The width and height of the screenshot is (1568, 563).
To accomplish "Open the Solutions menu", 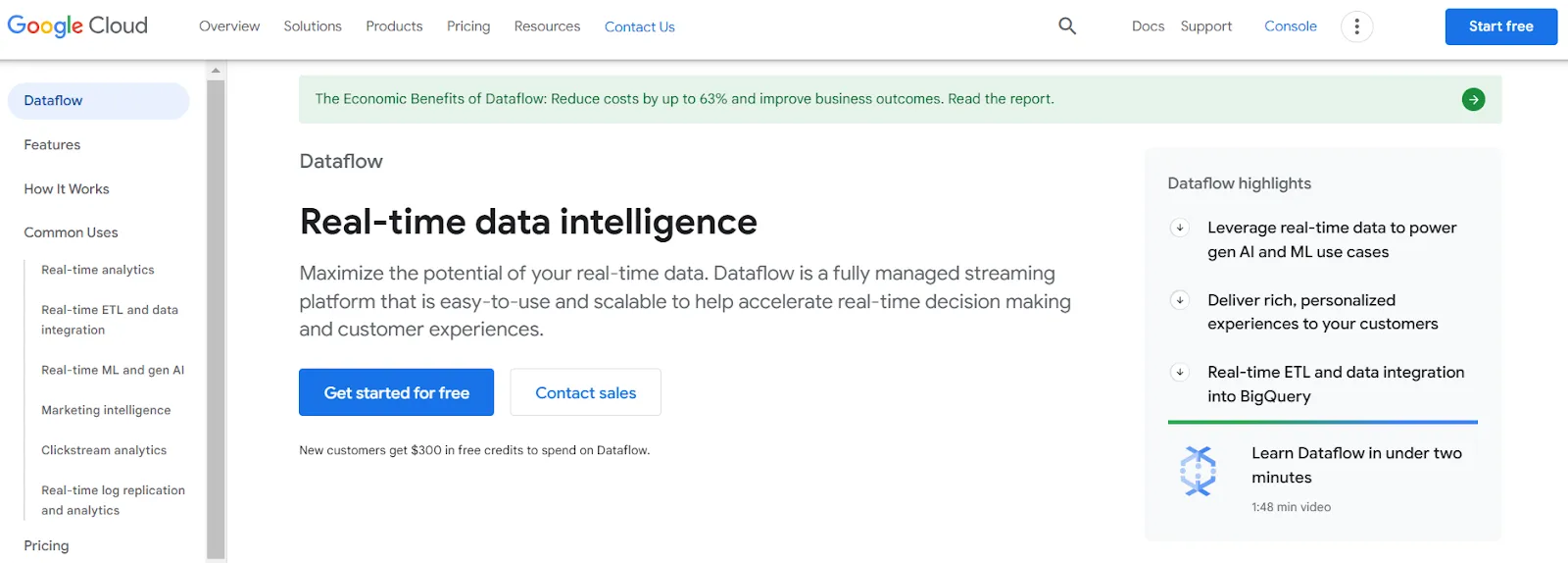I will pyautogui.click(x=313, y=26).
